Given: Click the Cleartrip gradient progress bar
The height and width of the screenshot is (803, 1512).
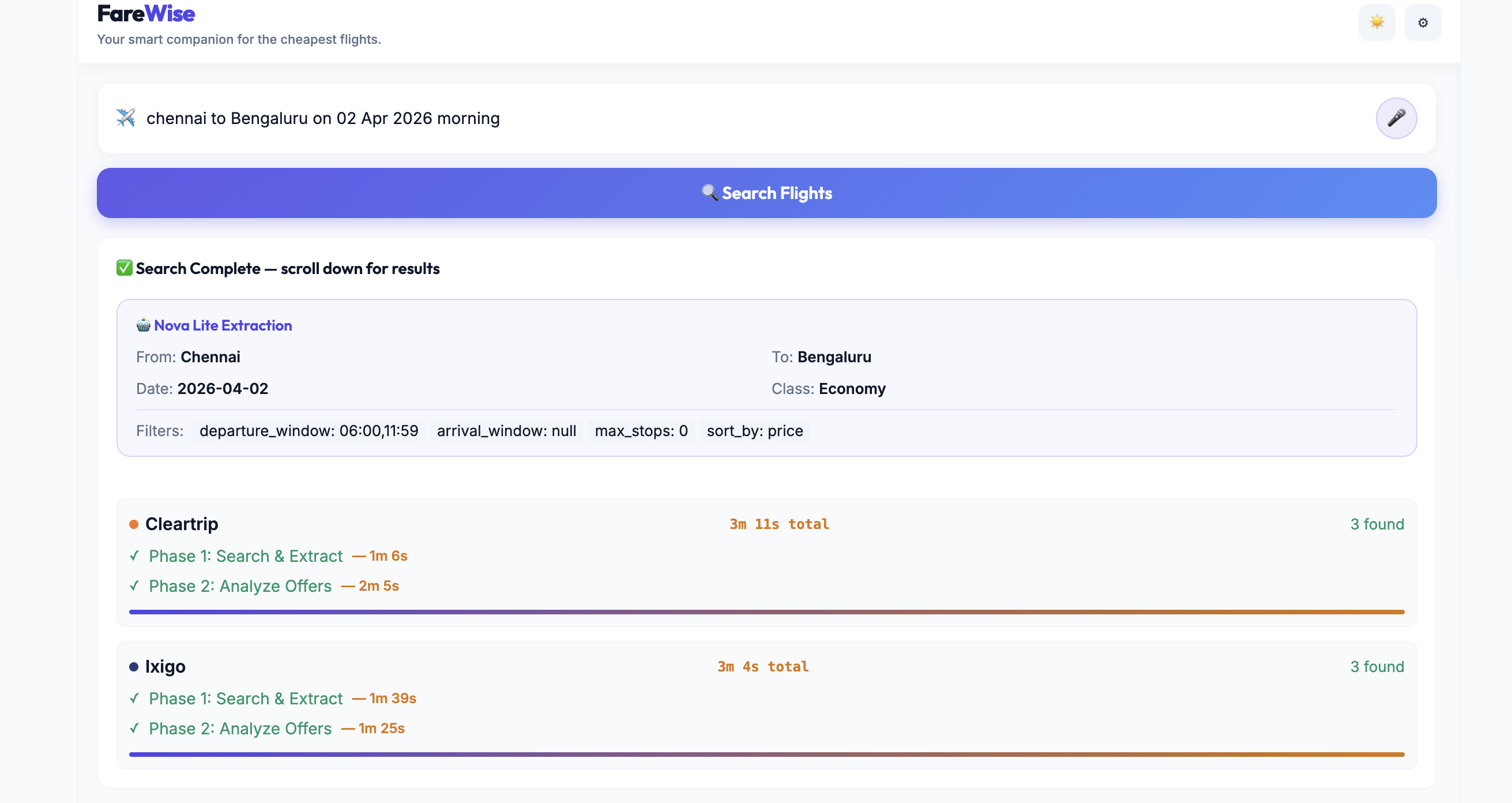Looking at the screenshot, I should [766, 611].
